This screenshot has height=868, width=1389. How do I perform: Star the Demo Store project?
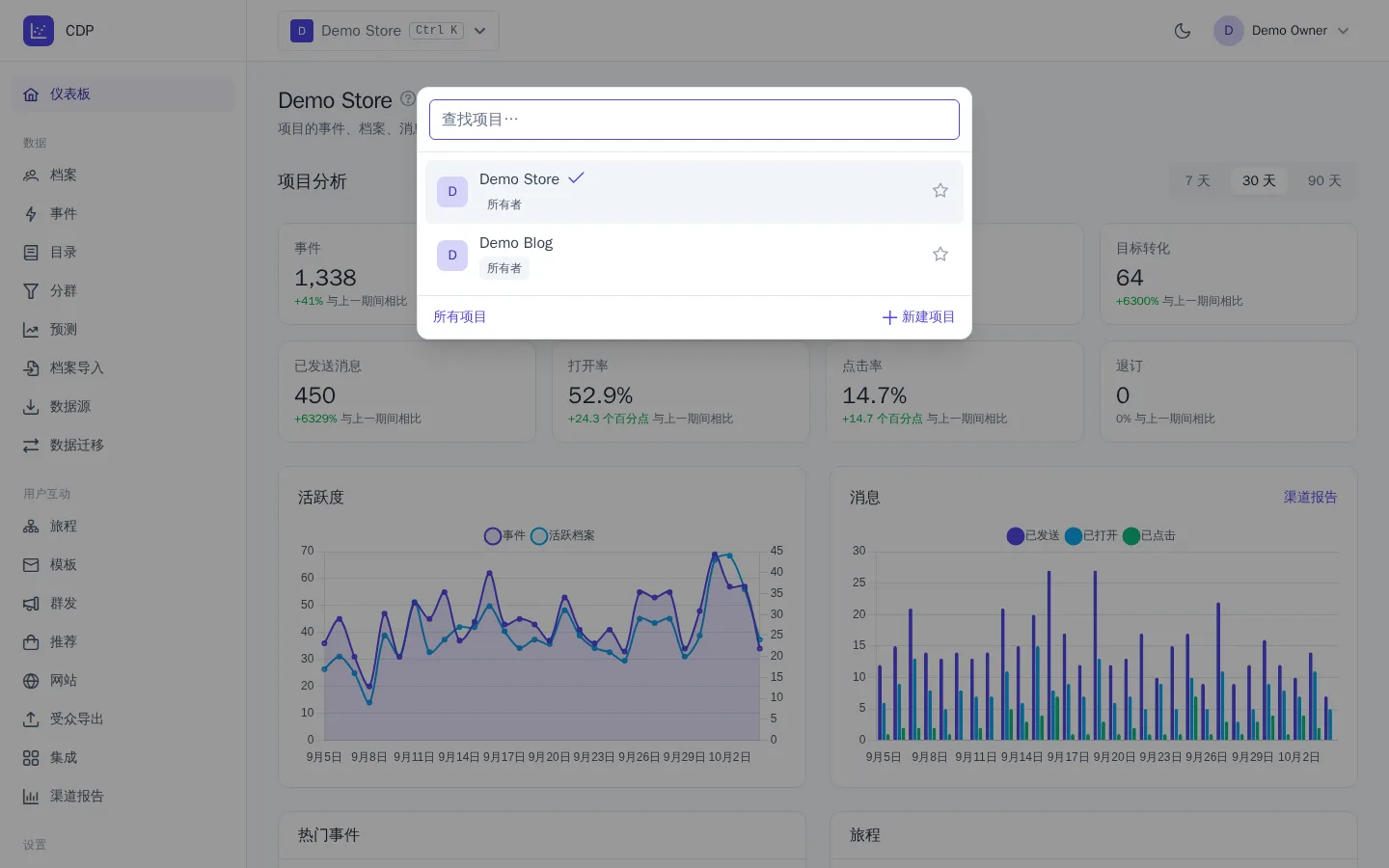point(940,191)
